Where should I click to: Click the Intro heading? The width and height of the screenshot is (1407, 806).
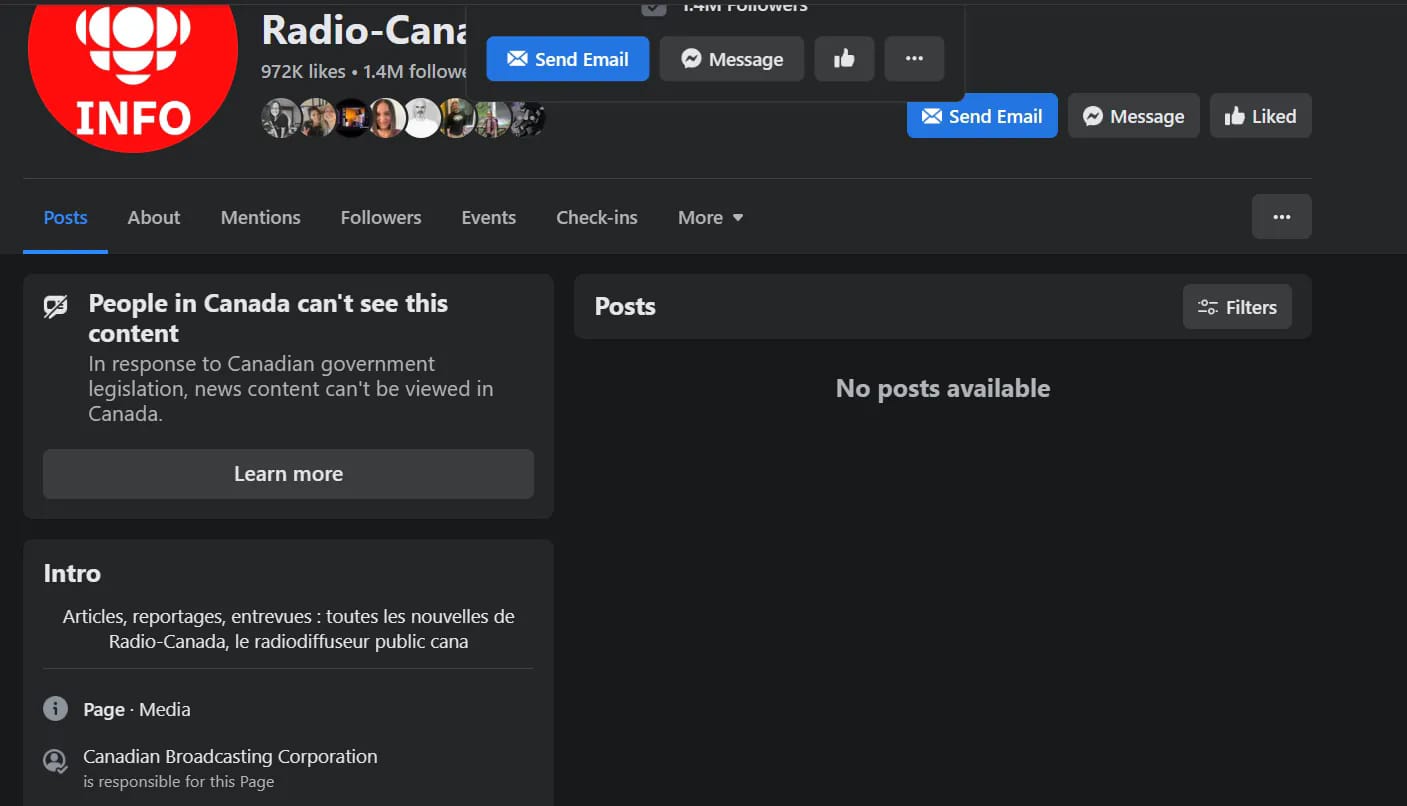pyautogui.click(x=72, y=573)
